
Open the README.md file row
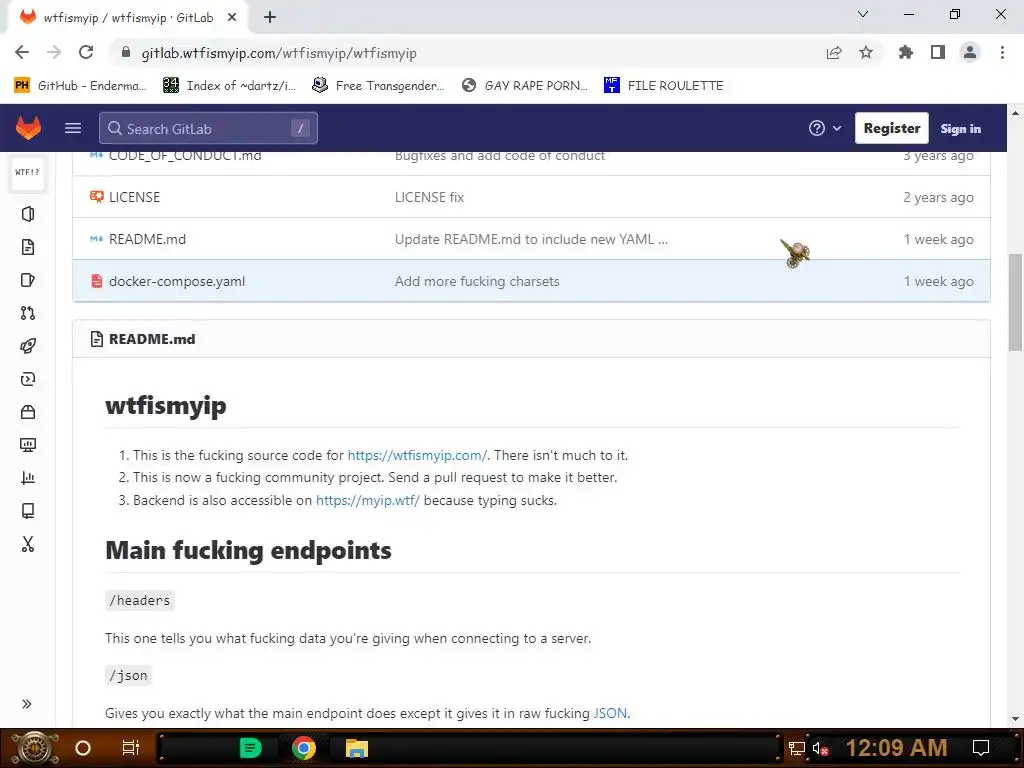coord(531,239)
